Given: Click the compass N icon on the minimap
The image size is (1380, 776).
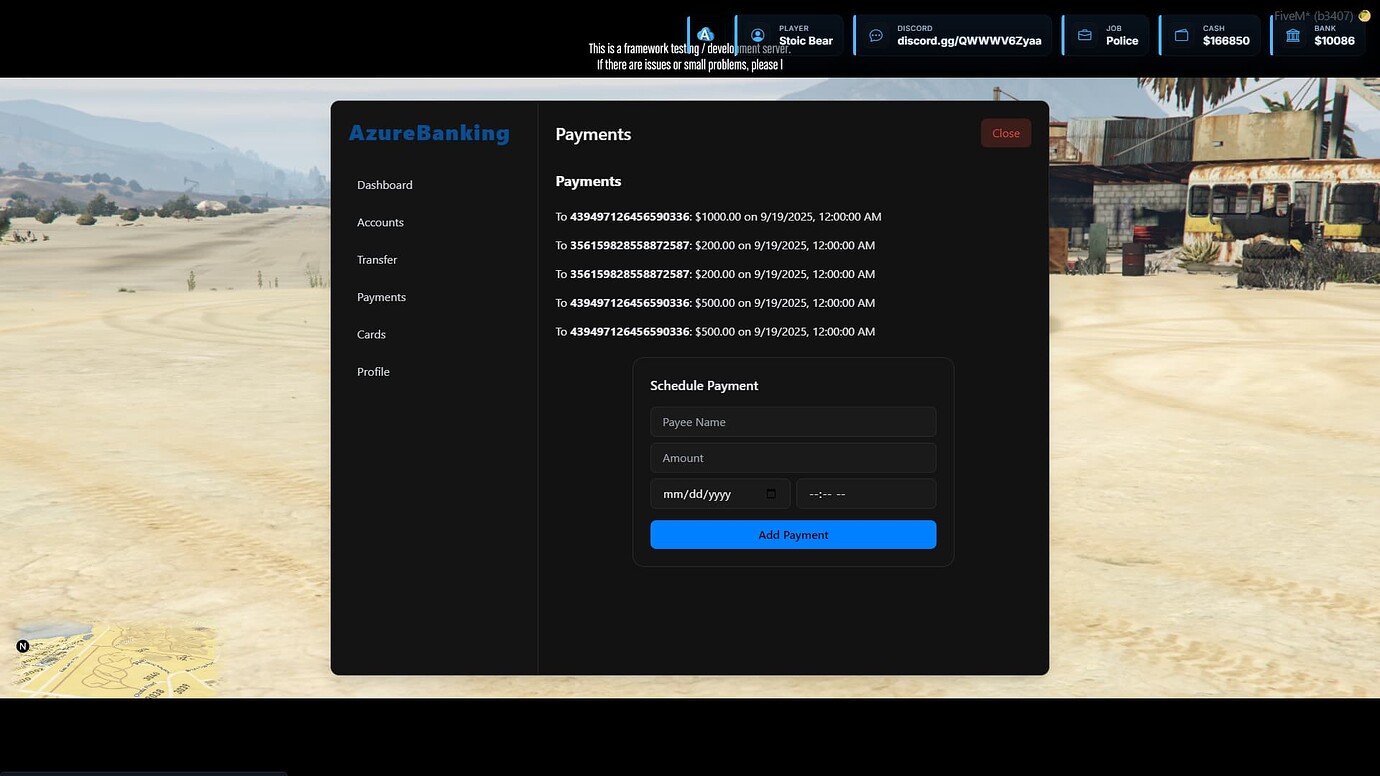Looking at the screenshot, I should (x=22, y=646).
